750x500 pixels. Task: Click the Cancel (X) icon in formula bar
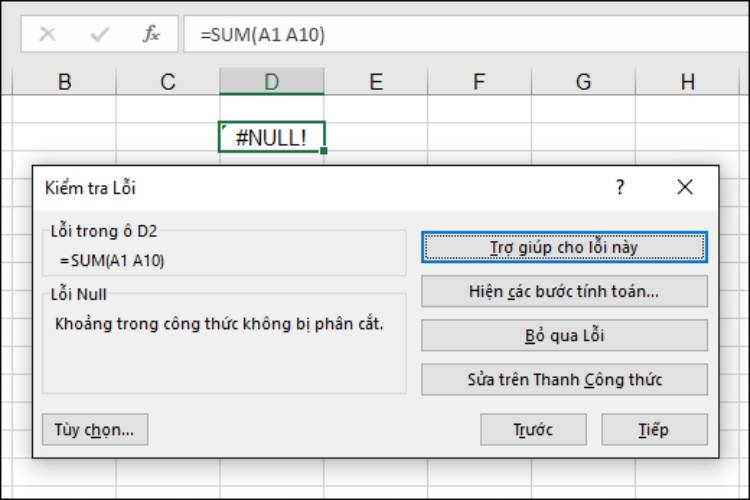pos(47,33)
